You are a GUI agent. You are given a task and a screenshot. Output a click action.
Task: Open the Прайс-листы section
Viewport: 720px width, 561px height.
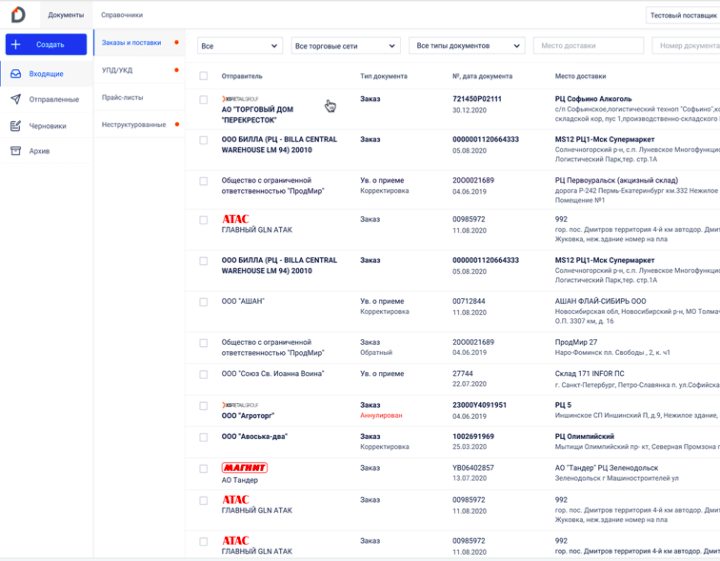[x=139, y=97]
